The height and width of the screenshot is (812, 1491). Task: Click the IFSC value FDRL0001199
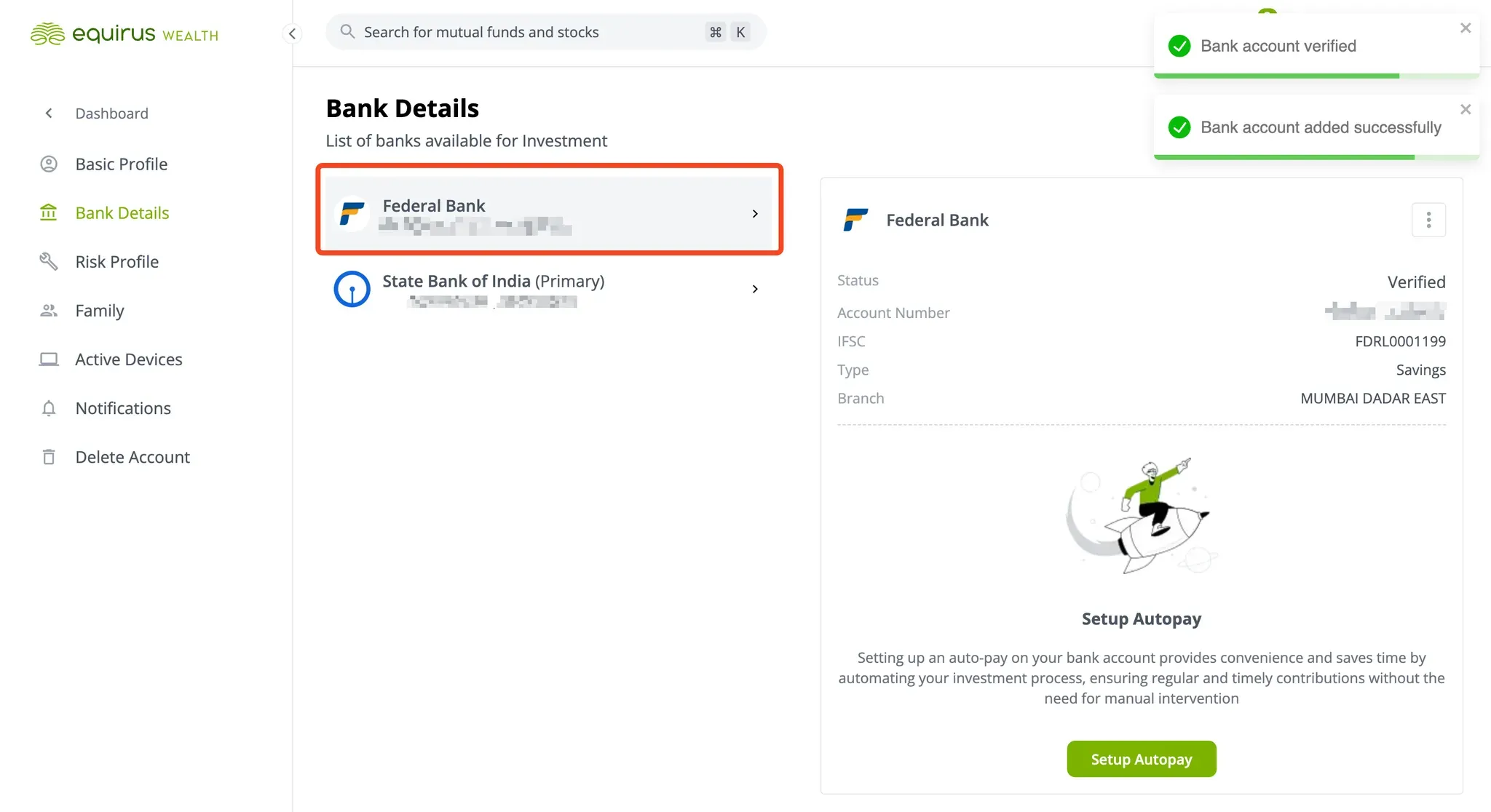1400,341
